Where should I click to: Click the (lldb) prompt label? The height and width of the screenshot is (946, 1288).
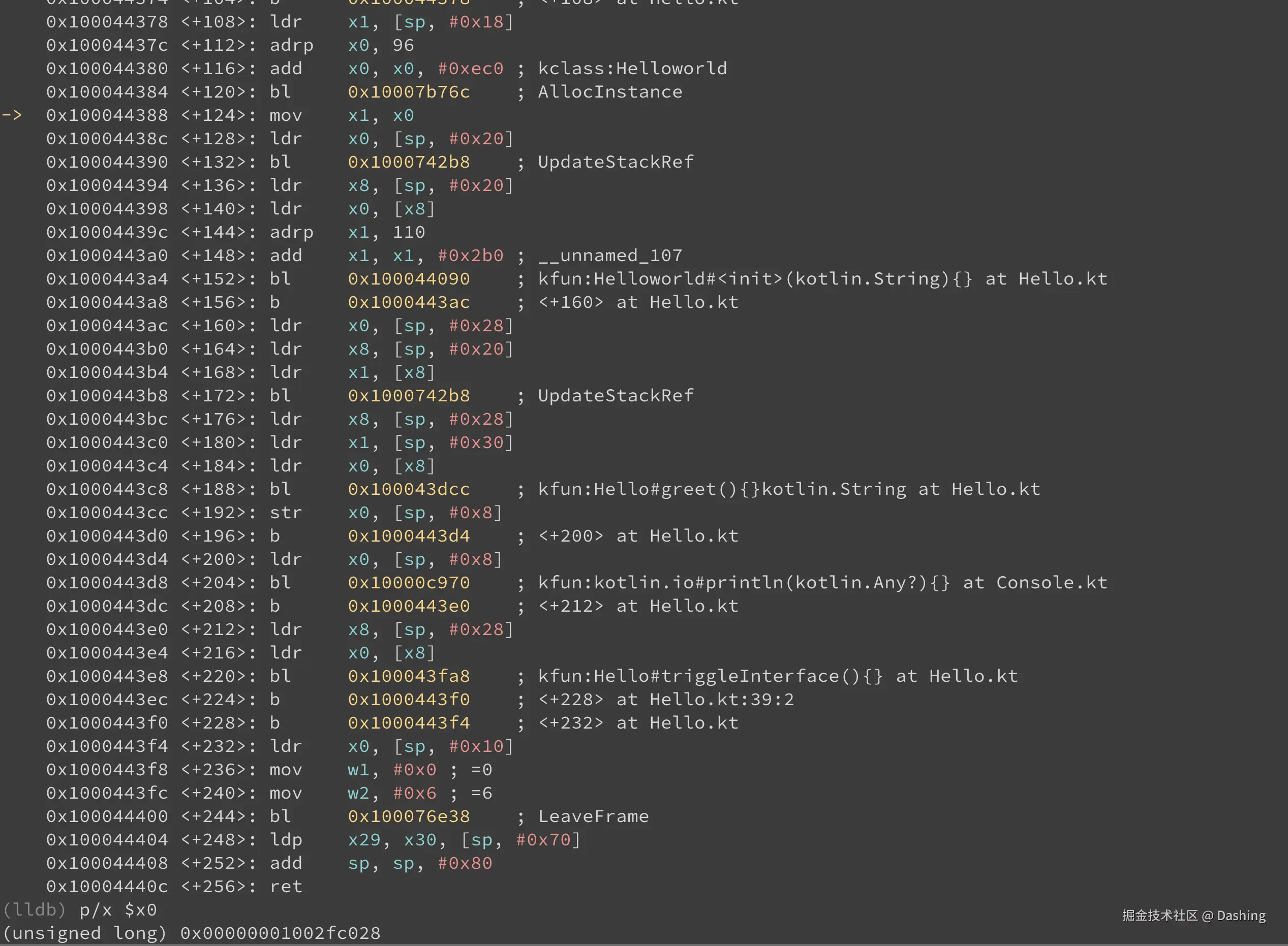(x=35, y=910)
